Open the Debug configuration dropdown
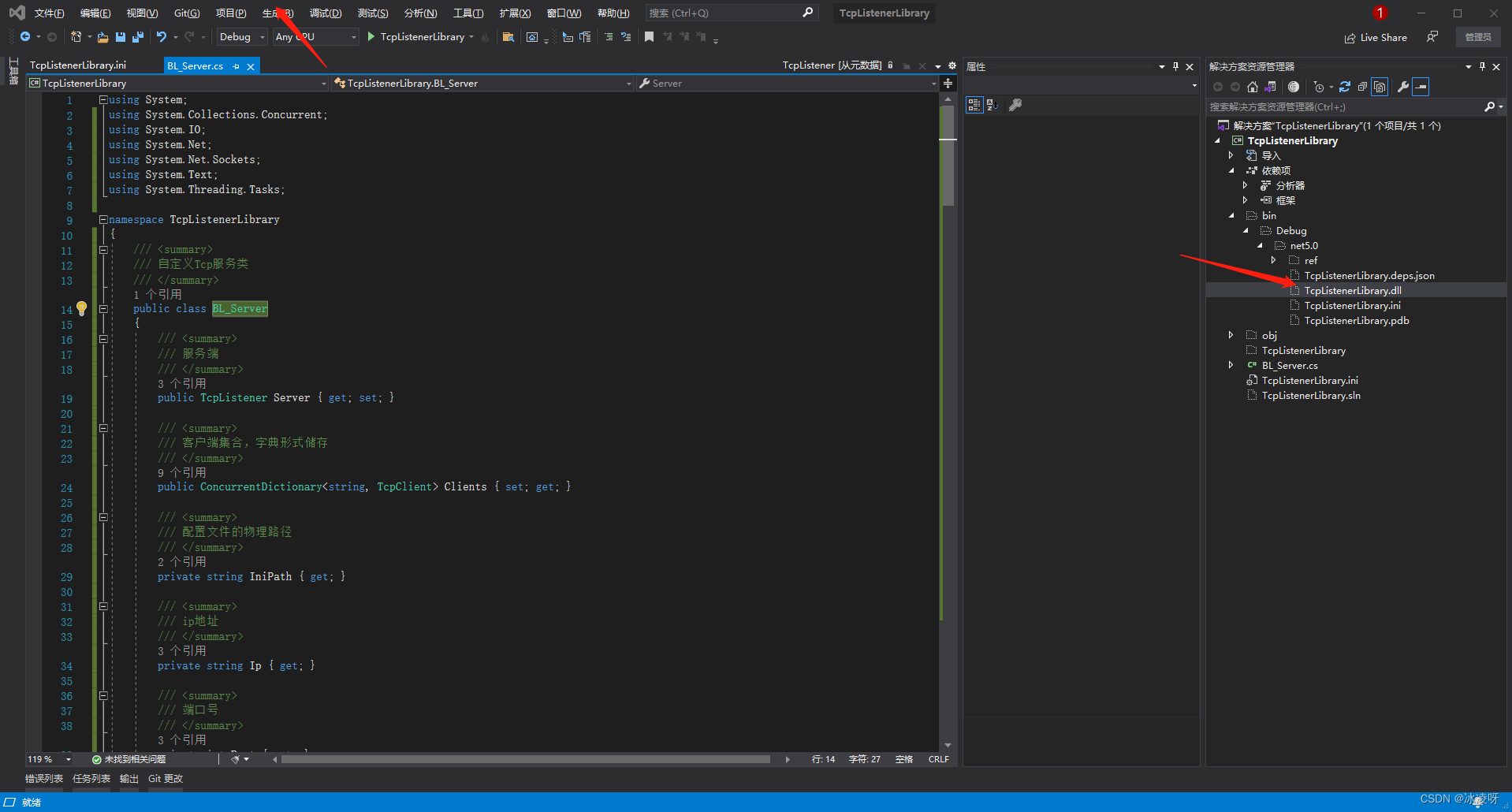Screen dimensions: 1512x812 pyautogui.click(x=241, y=36)
